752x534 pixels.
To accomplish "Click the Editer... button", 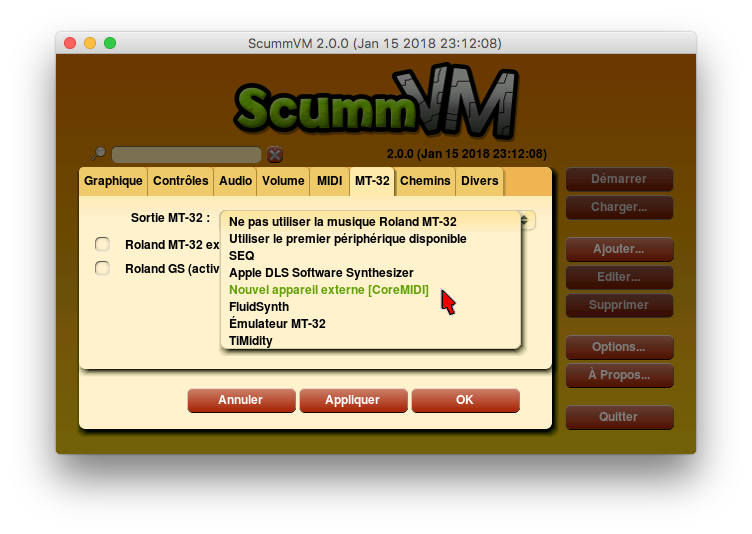I will tap(619, 277).
